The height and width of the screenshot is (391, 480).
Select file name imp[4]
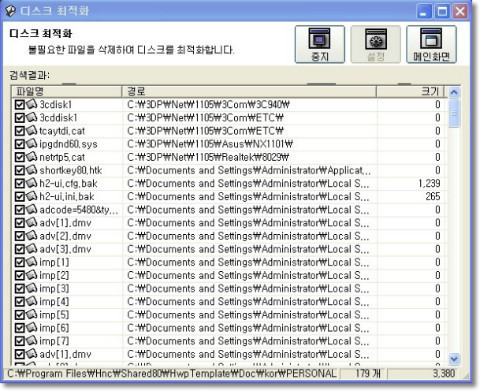54,302
